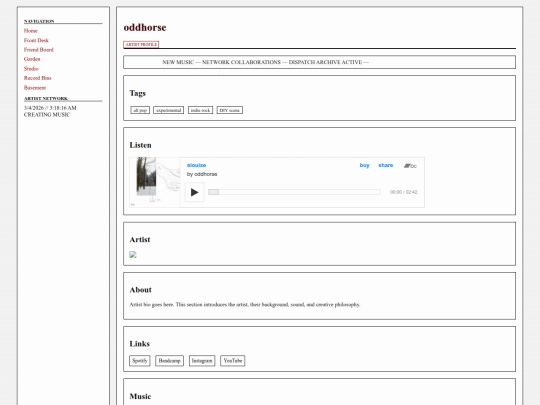Open the Home navigation link
This screenshot has width=540, height=405.
click(31, 31)
